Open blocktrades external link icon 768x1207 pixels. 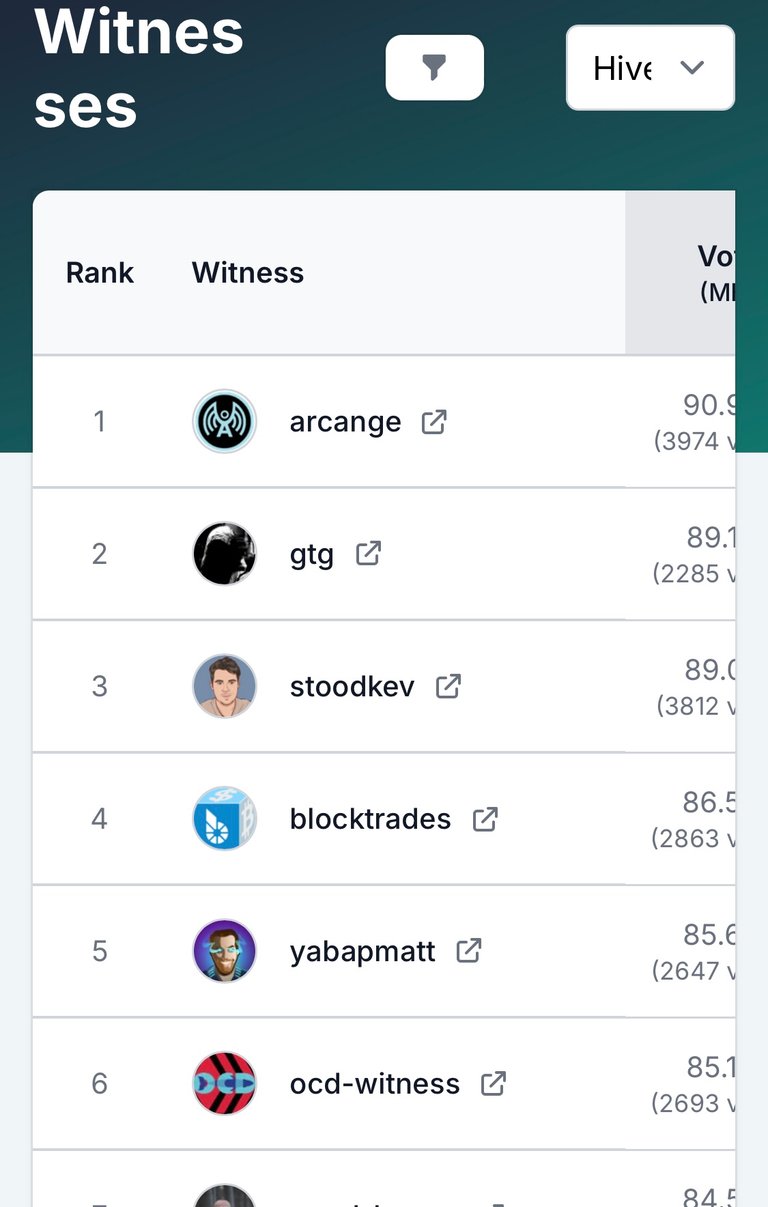[x=485, y=819]
